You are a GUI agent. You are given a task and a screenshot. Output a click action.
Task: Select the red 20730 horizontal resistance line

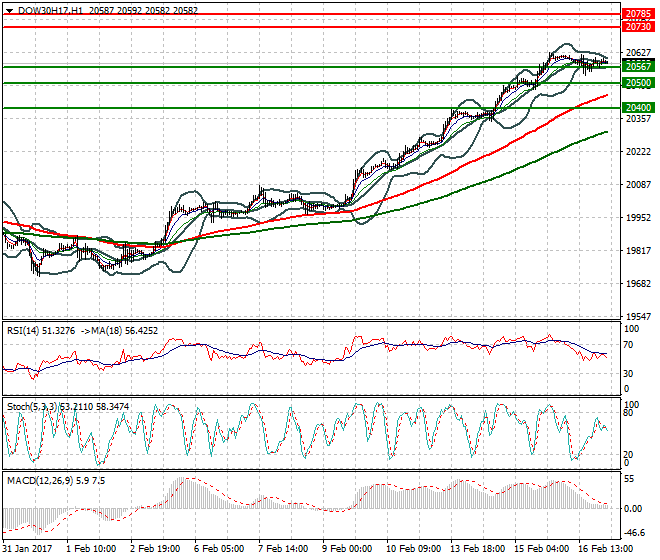(311, 27)
